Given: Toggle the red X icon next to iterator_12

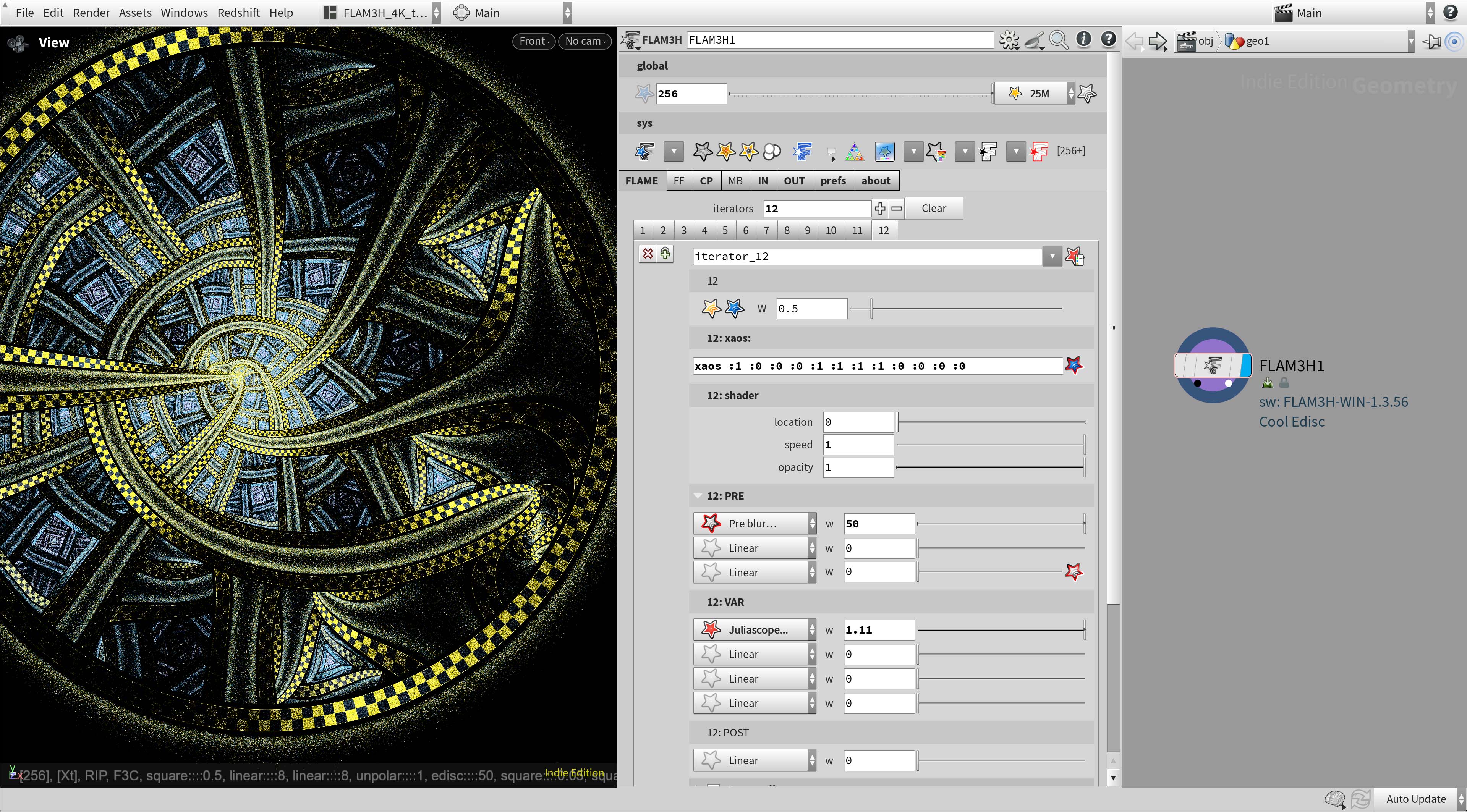Looking at the screenshot, I should click(648, 254).
